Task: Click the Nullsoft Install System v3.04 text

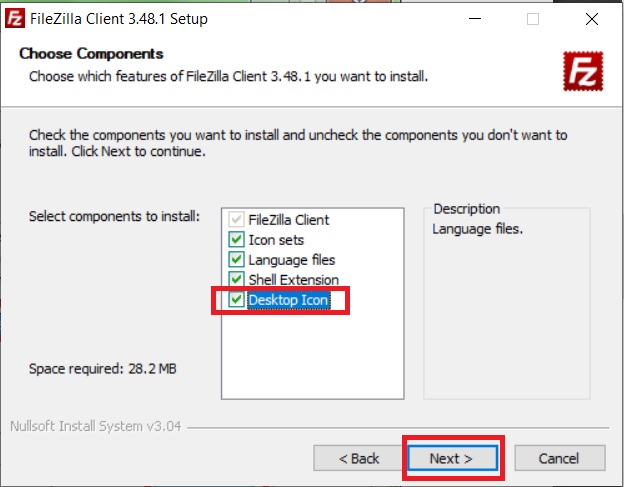Action: [96, 426]
